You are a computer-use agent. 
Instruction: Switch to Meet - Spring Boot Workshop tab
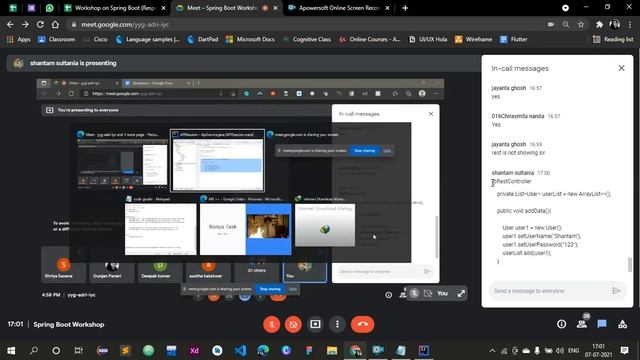pos(227,8)
